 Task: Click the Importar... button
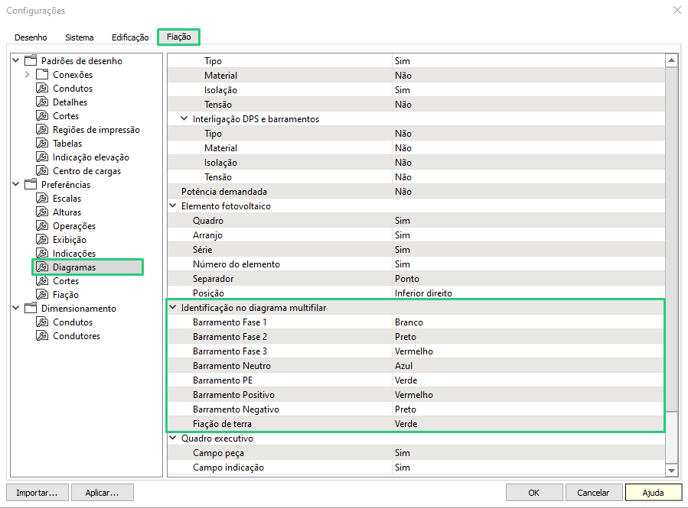pyautogui.click(x=36, y=493)
